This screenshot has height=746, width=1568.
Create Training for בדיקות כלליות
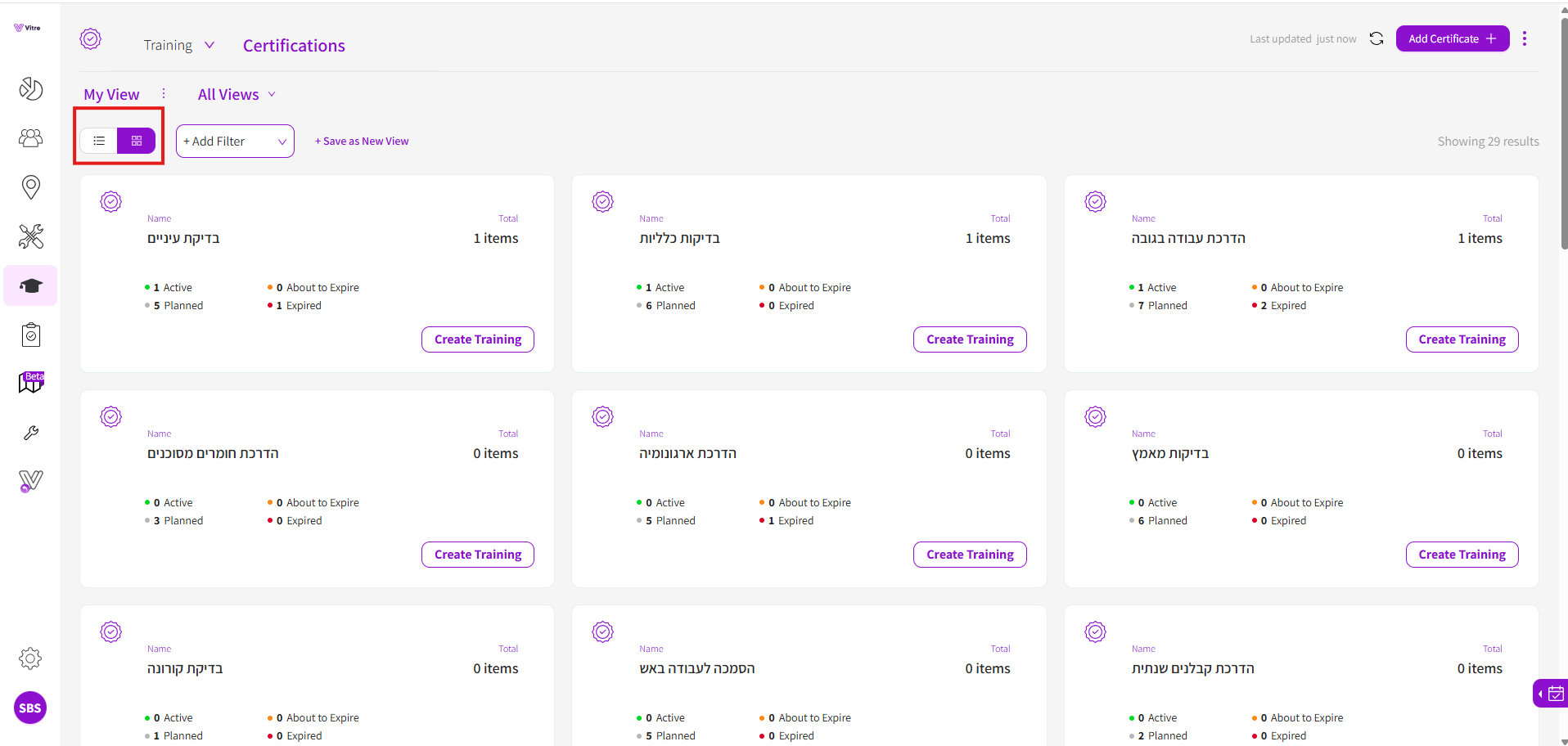coord(970,339)
